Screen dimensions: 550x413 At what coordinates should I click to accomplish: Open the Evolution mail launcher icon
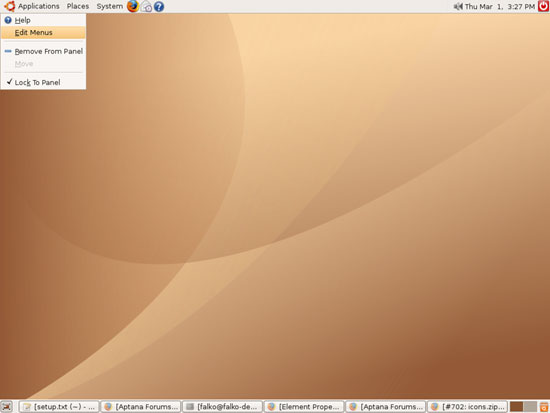pos(146,7)
